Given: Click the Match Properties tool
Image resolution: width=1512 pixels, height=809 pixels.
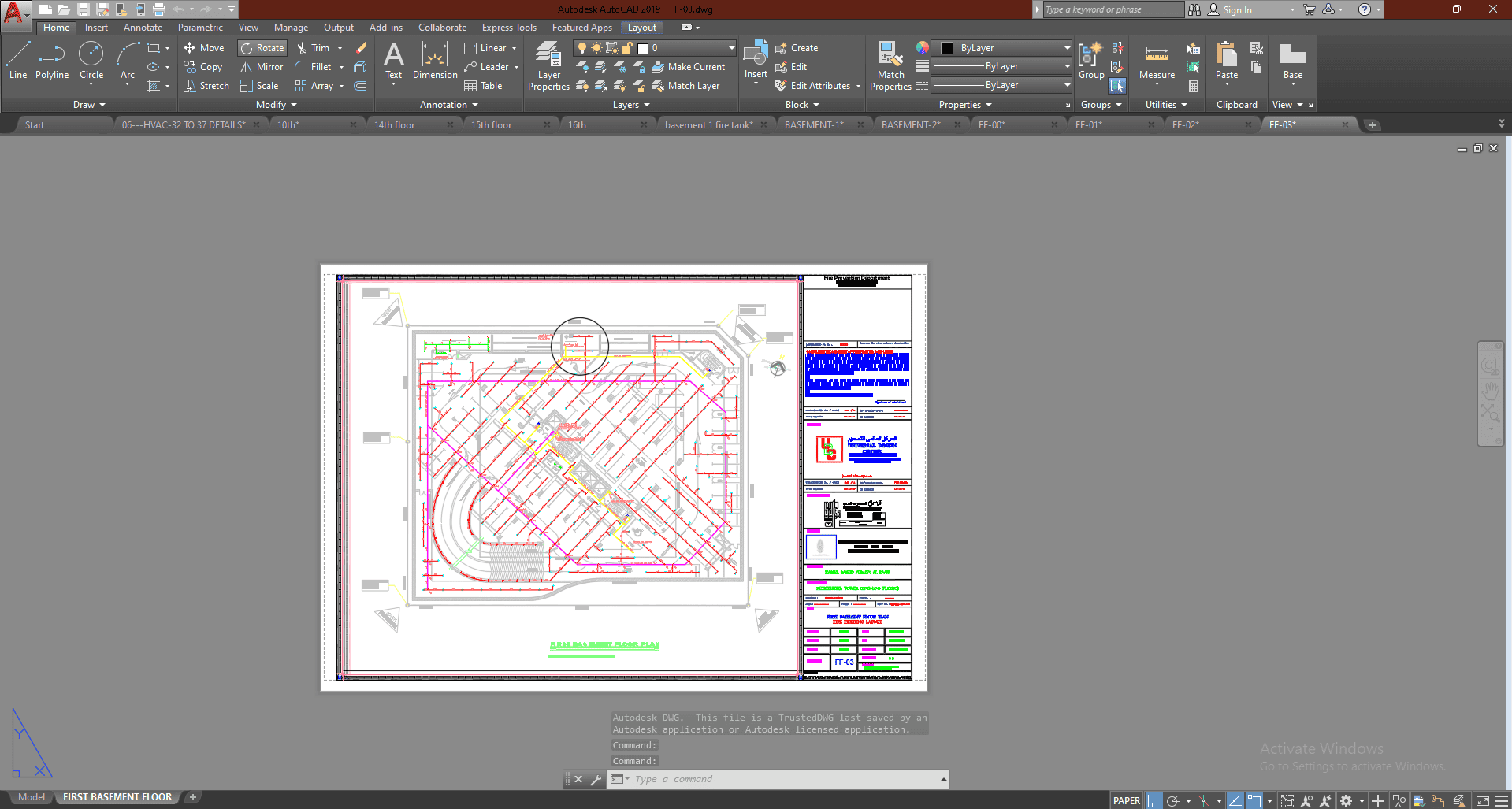Looking at the screenshot, I should tap(890, 66).
